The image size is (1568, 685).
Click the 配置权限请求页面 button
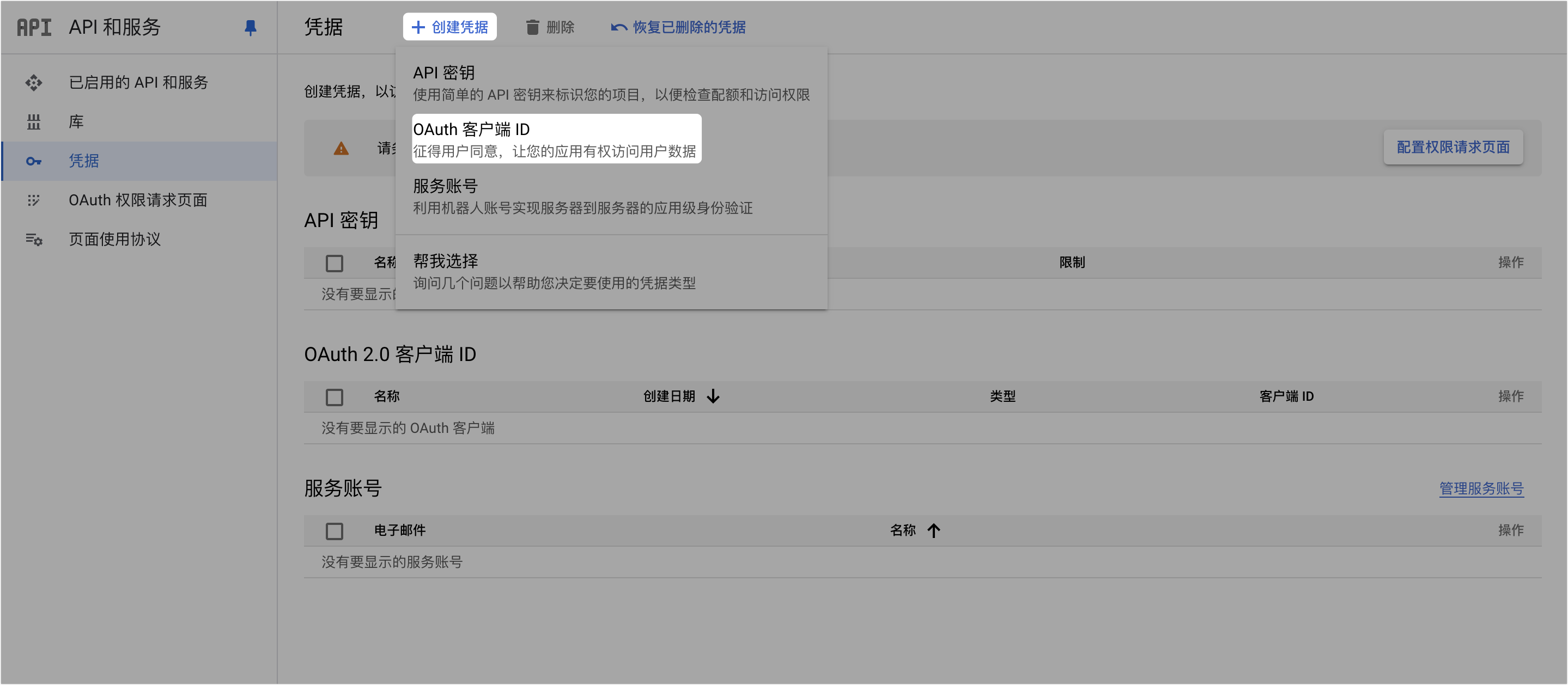[x=1453, y=147]
